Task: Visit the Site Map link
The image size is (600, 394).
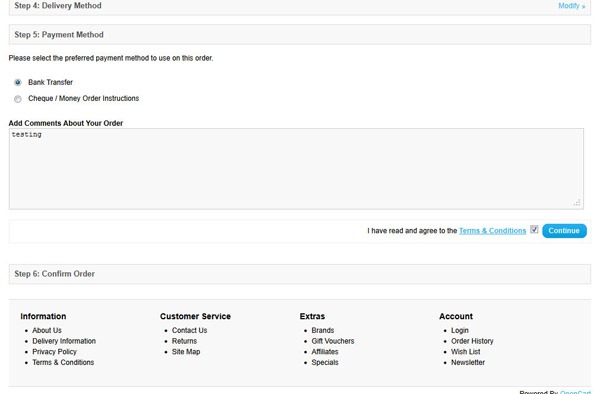Action: (186, 352)
